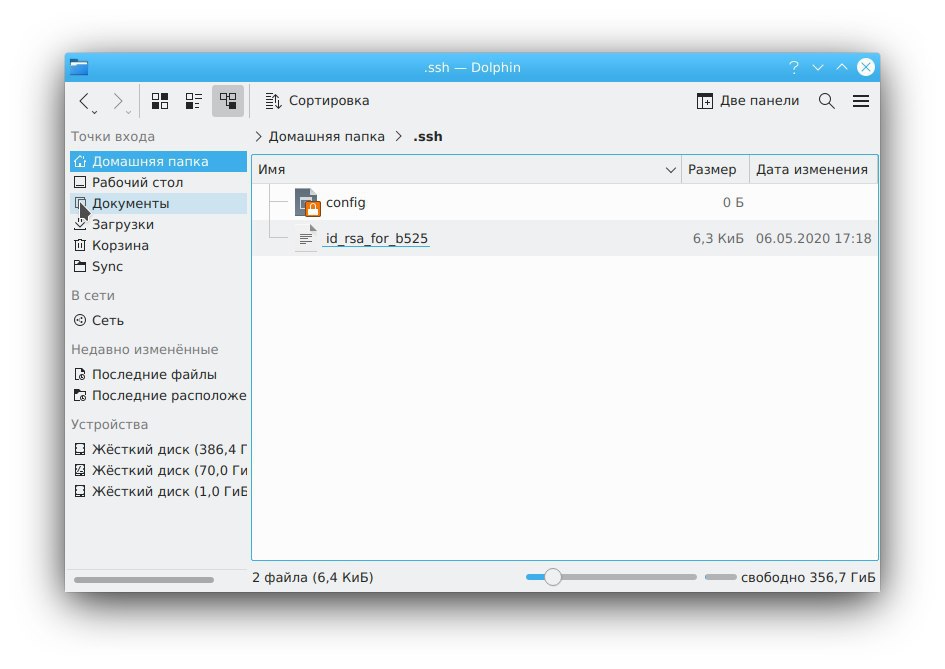Sort by the Размер column header

[x=715, y=169]
